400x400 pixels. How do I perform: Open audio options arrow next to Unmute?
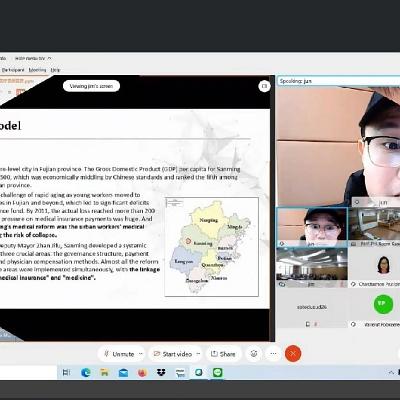point(141,354)
